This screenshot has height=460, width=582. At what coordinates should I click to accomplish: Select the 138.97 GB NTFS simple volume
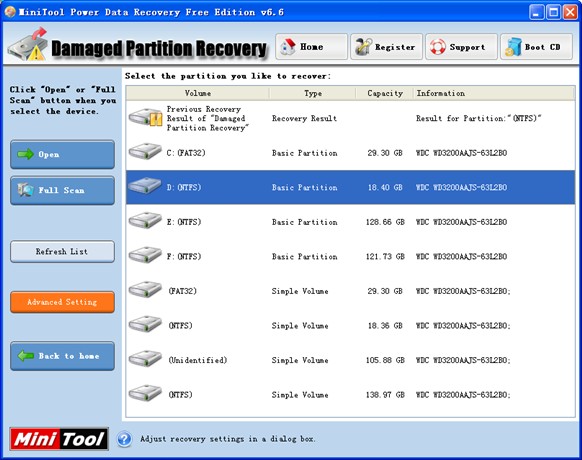350,394
